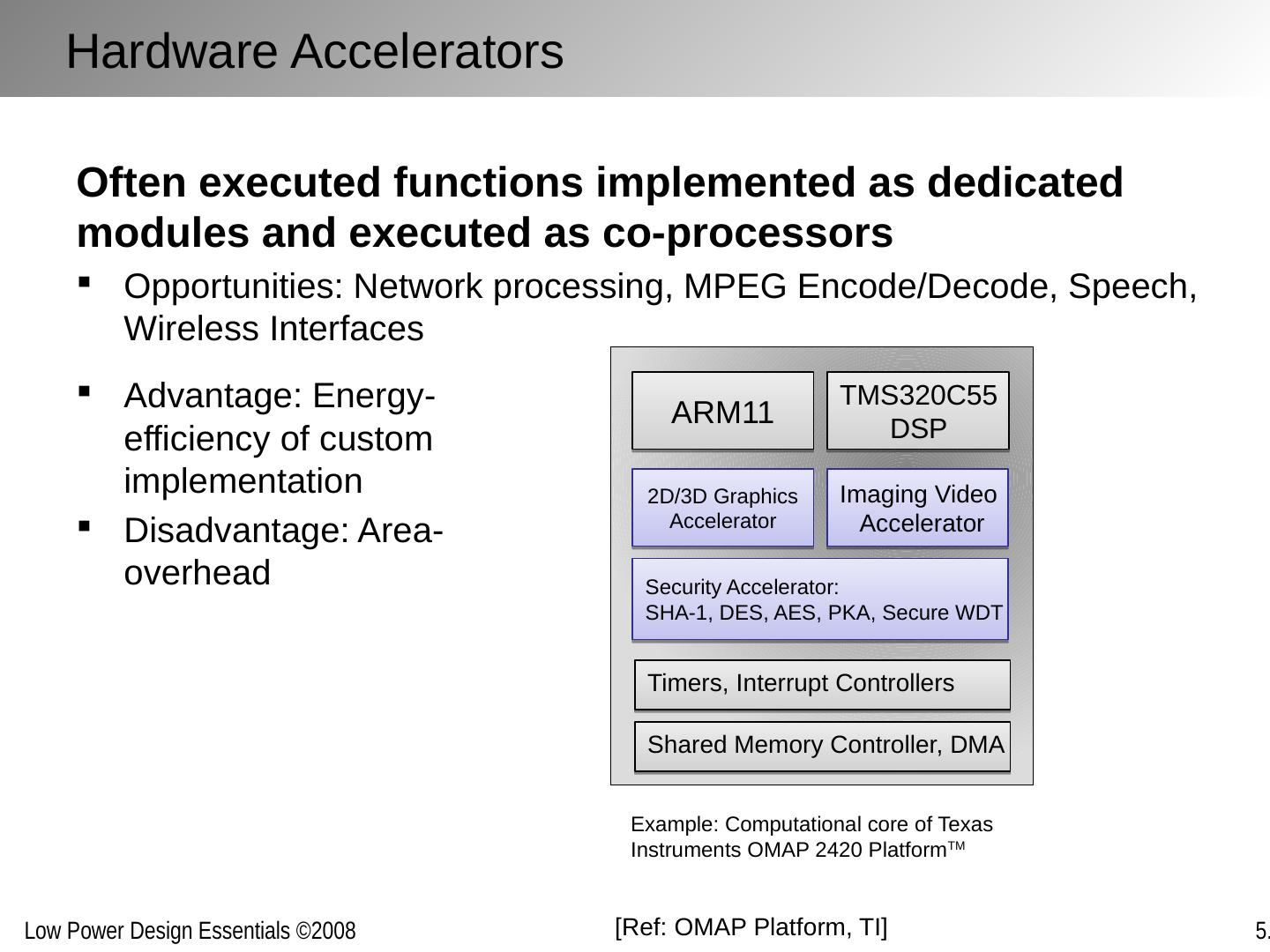
Task: Click the ARM11 block in the diagram
Action: (x=722, y=412)
